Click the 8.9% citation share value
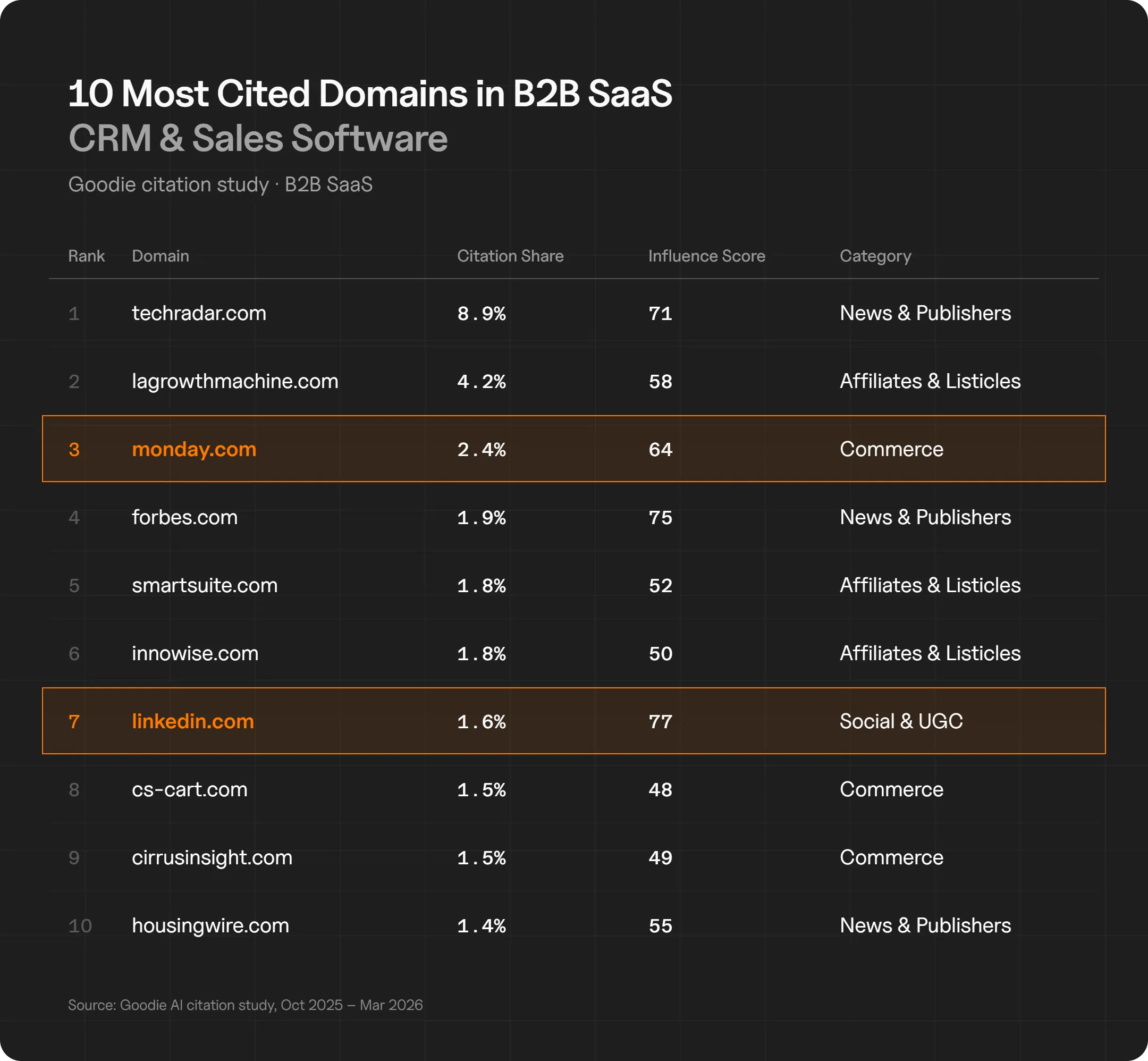The height and width of the screenshot is (1061, 1148). click(481, 314)
